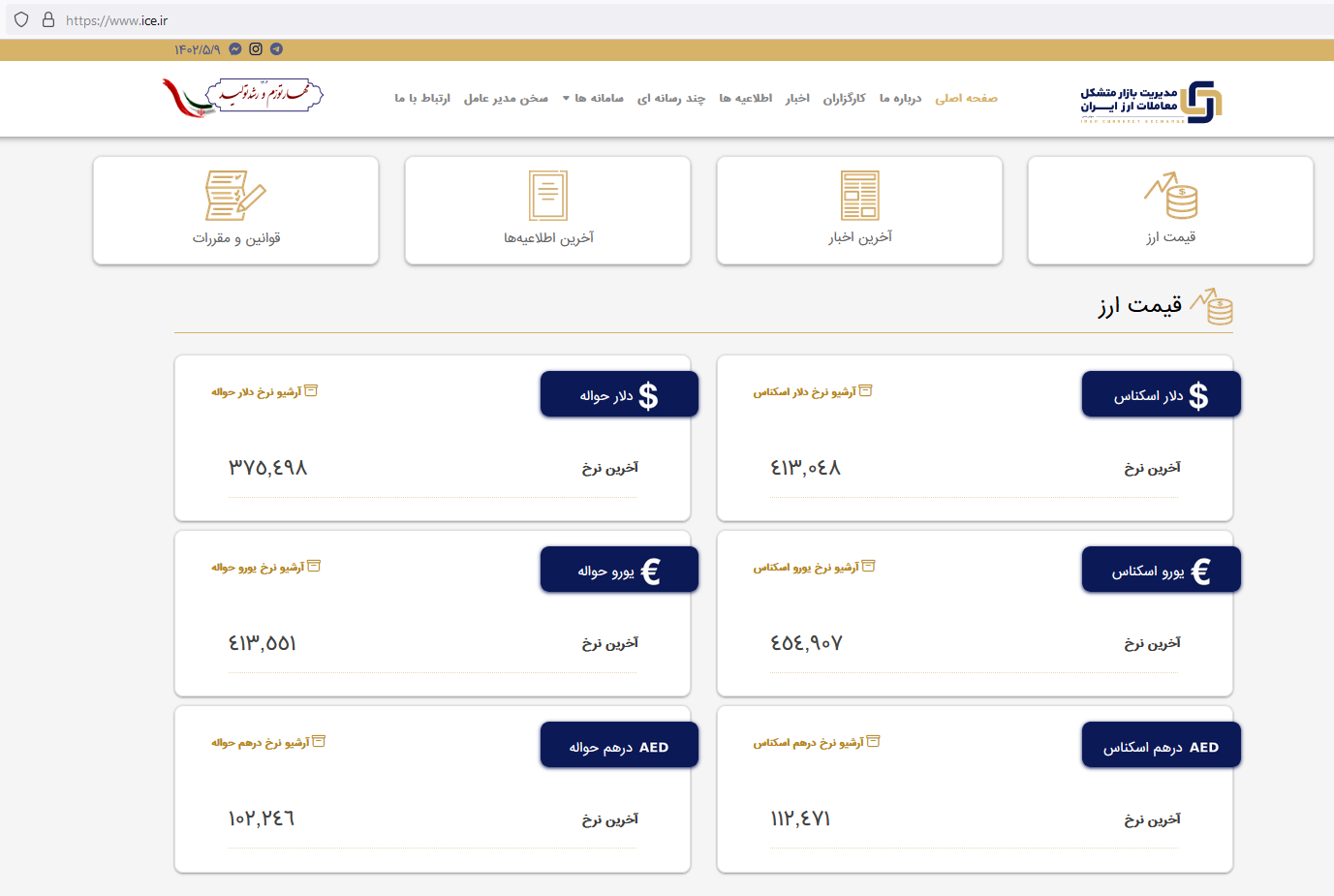This screenshot has width=1334, height=896.
Task: Open the Telegram icon in top bar
Action: coord(275,47)
